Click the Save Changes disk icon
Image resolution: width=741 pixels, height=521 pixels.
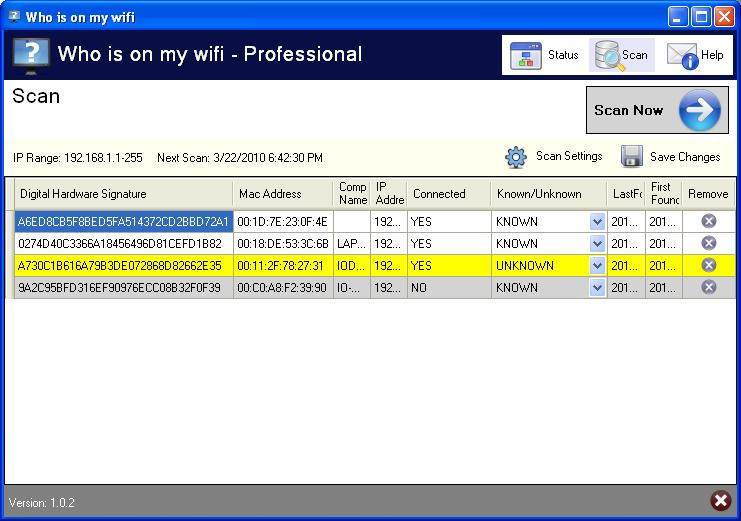(631, 157)
